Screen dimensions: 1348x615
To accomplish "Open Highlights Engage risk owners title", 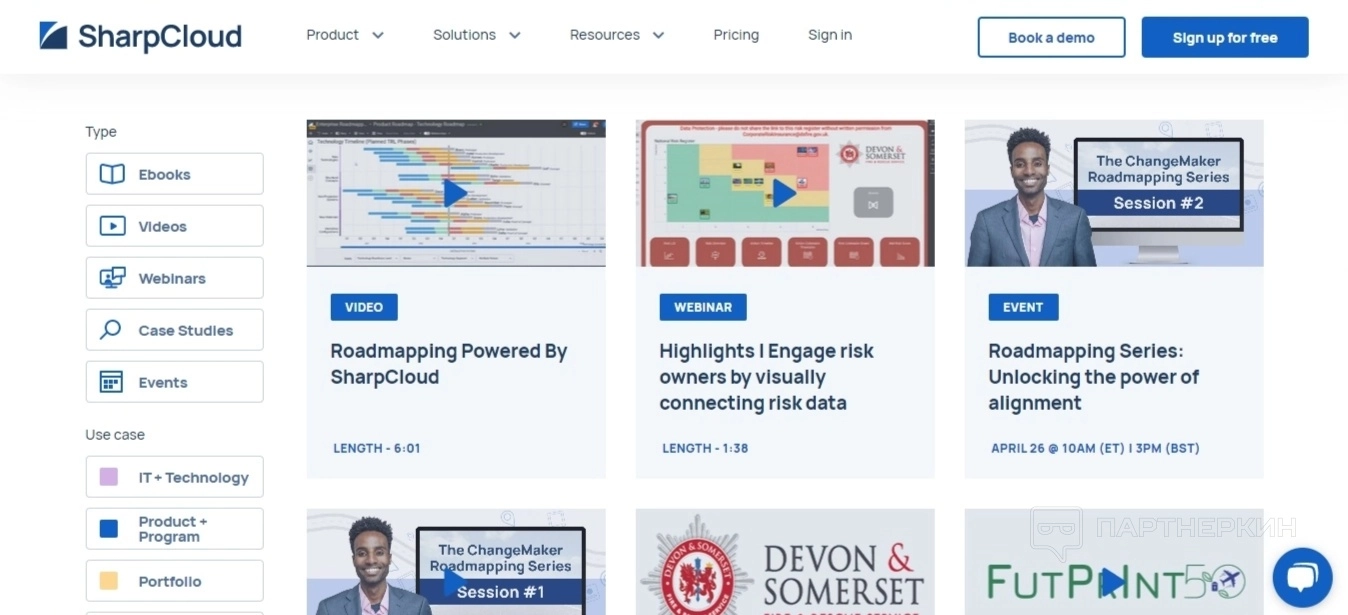I will (x=766, y=377).
